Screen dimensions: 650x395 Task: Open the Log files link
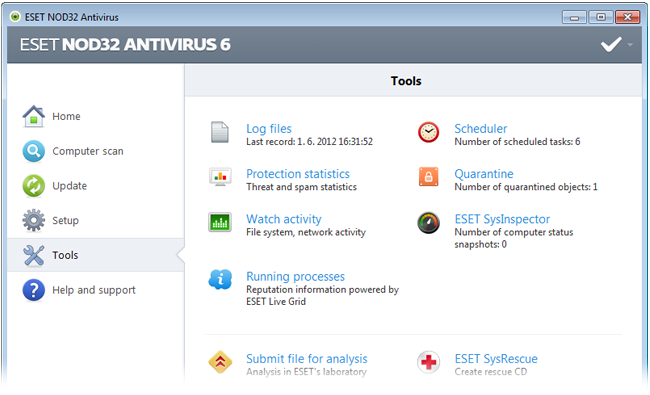(x=269, y=129)
